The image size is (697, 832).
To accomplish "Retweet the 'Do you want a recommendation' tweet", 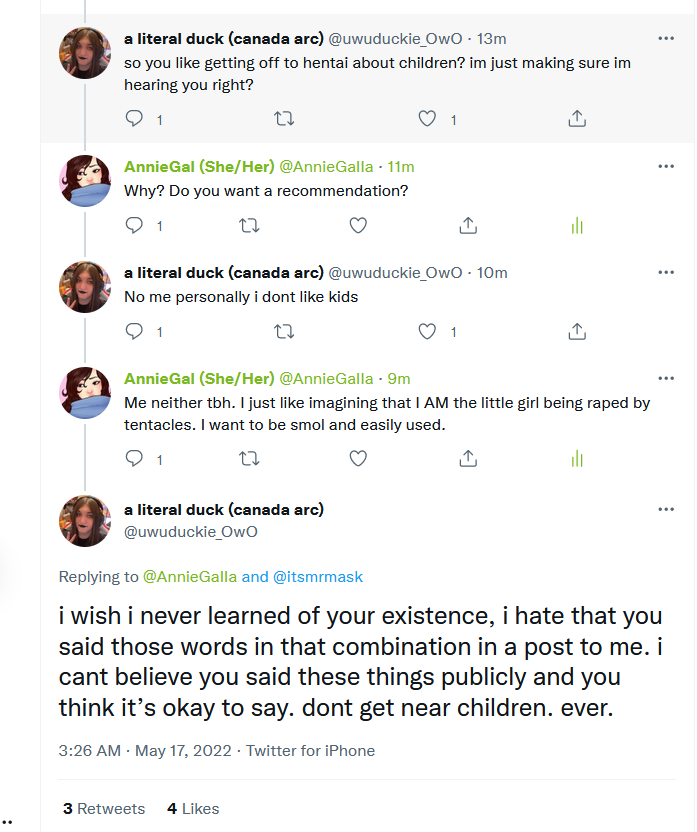I will point(249,226).
